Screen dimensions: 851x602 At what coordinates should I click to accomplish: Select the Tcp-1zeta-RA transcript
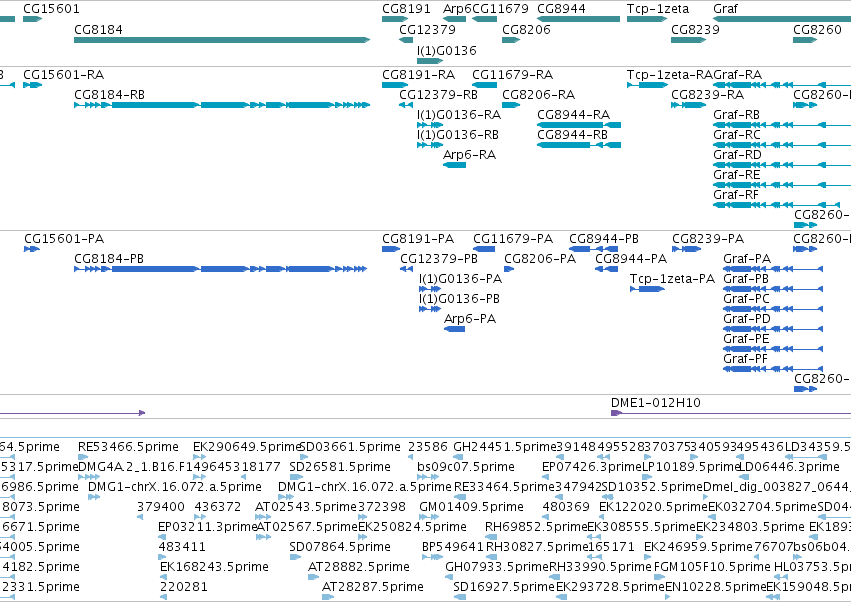click(647, 85)
